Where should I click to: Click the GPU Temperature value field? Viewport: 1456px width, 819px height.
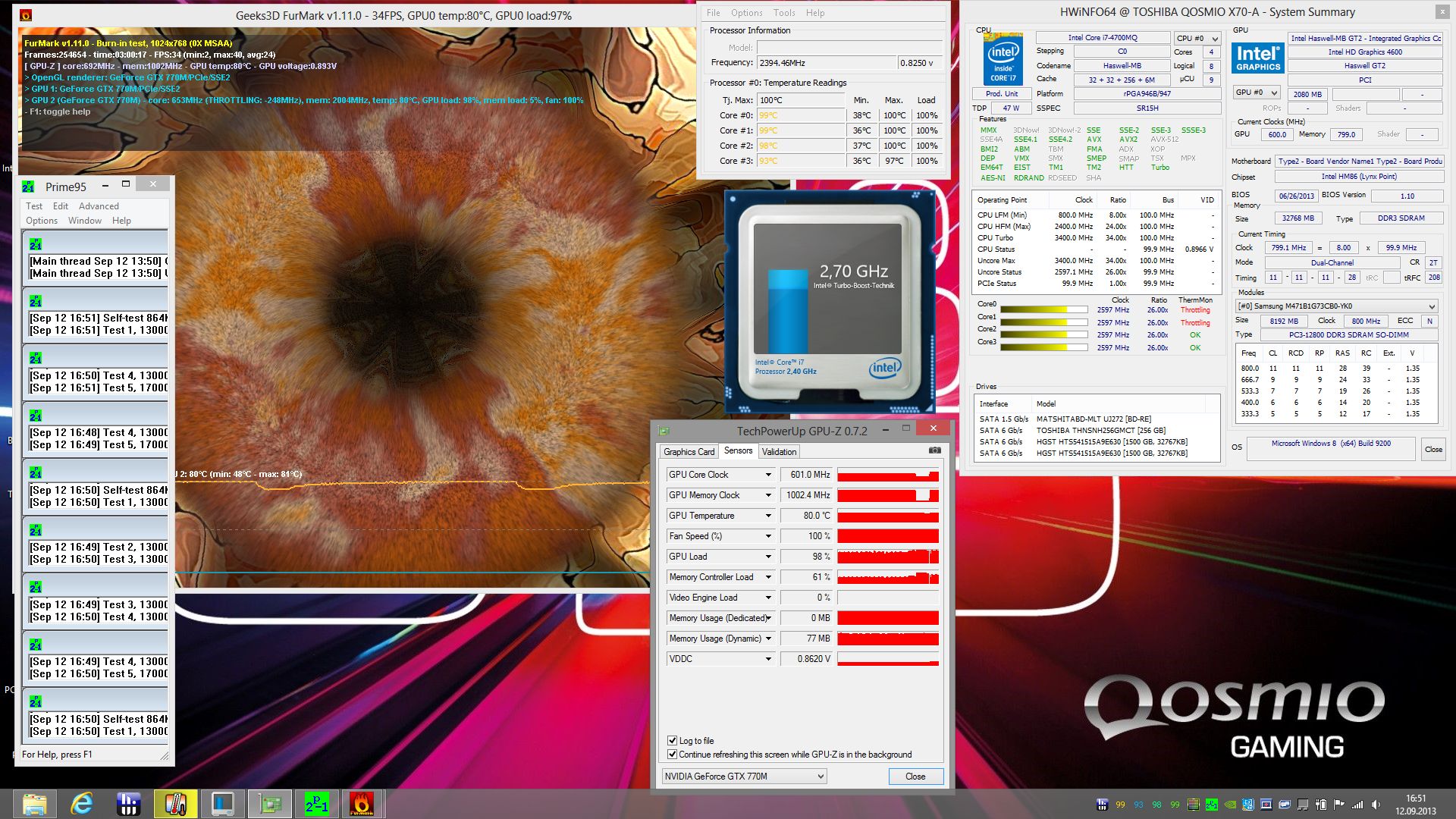click(x=808, y=516)
